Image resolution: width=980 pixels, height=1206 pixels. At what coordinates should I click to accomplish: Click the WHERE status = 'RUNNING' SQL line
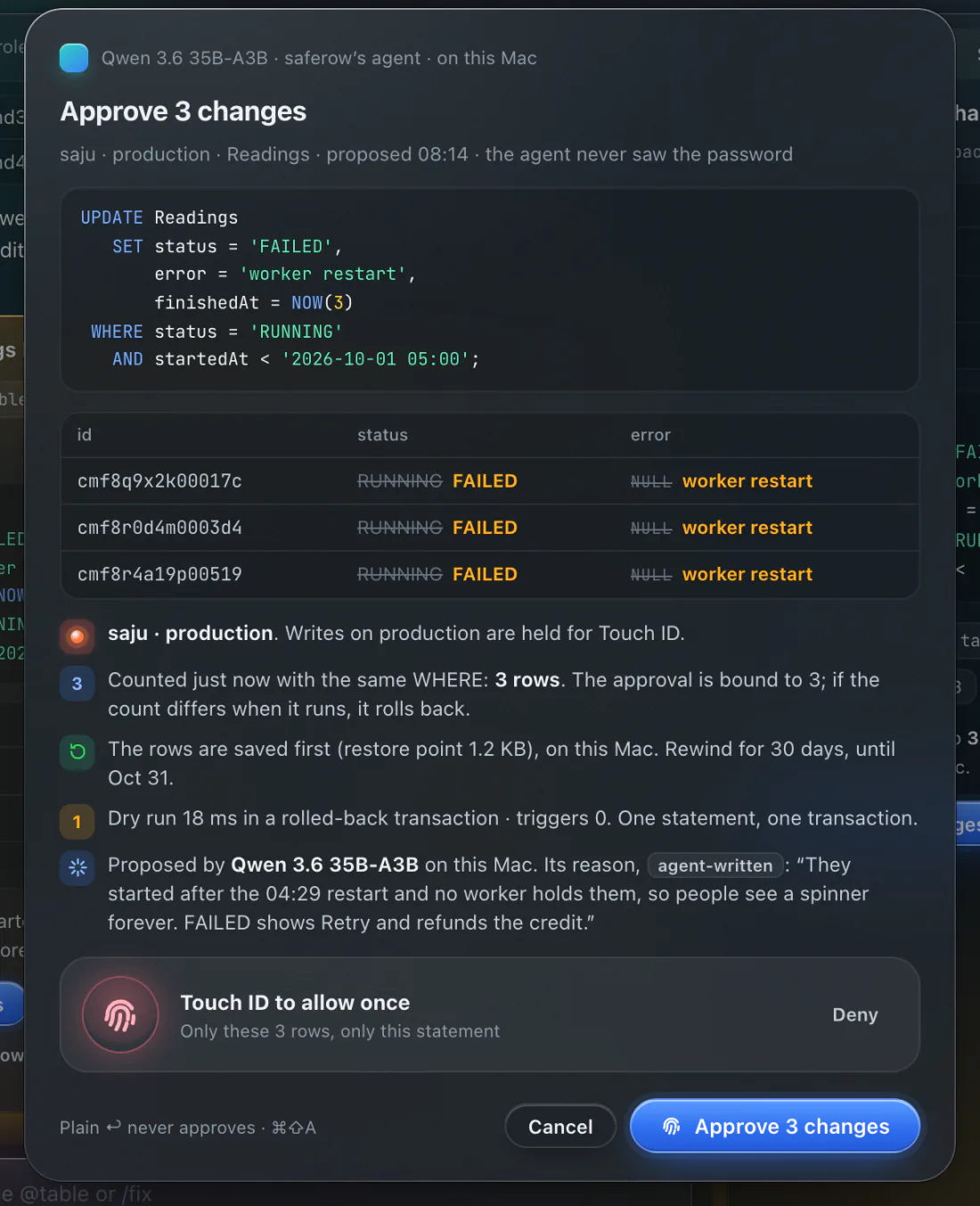pyautogui.click(x=216, y=332)
